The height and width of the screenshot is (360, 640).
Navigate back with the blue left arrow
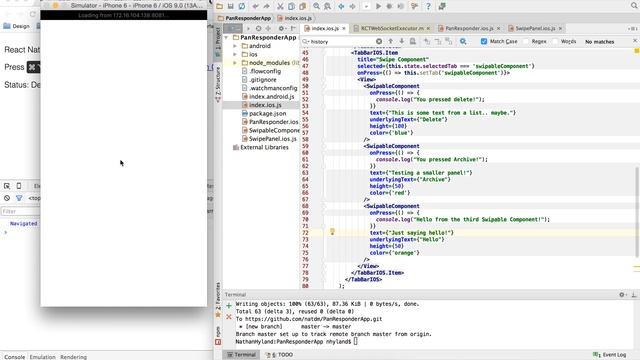click(x=341, y=6)
